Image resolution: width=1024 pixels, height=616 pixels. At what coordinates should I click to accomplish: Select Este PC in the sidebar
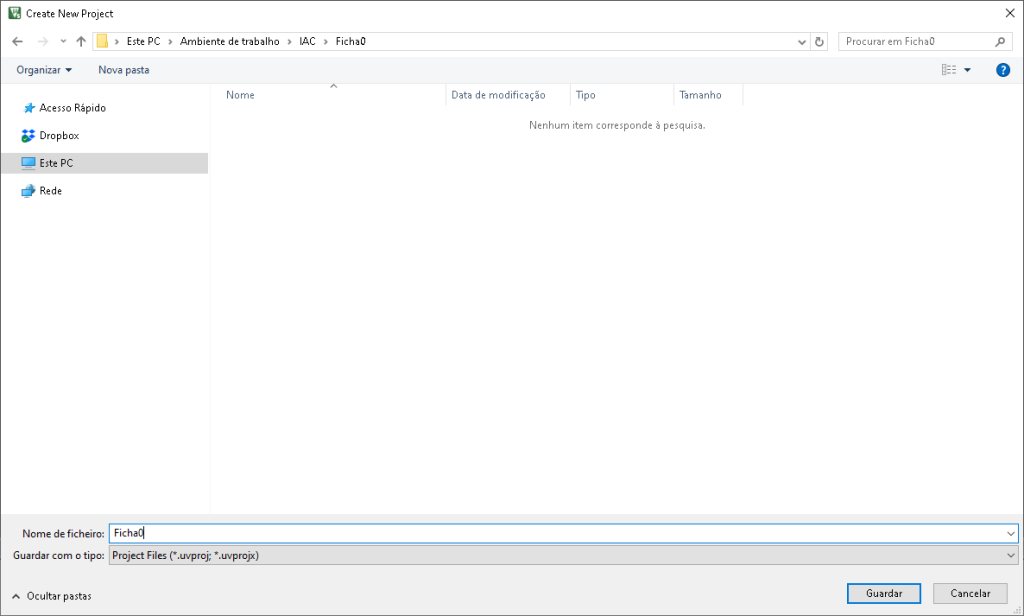[x=56, y=163]
